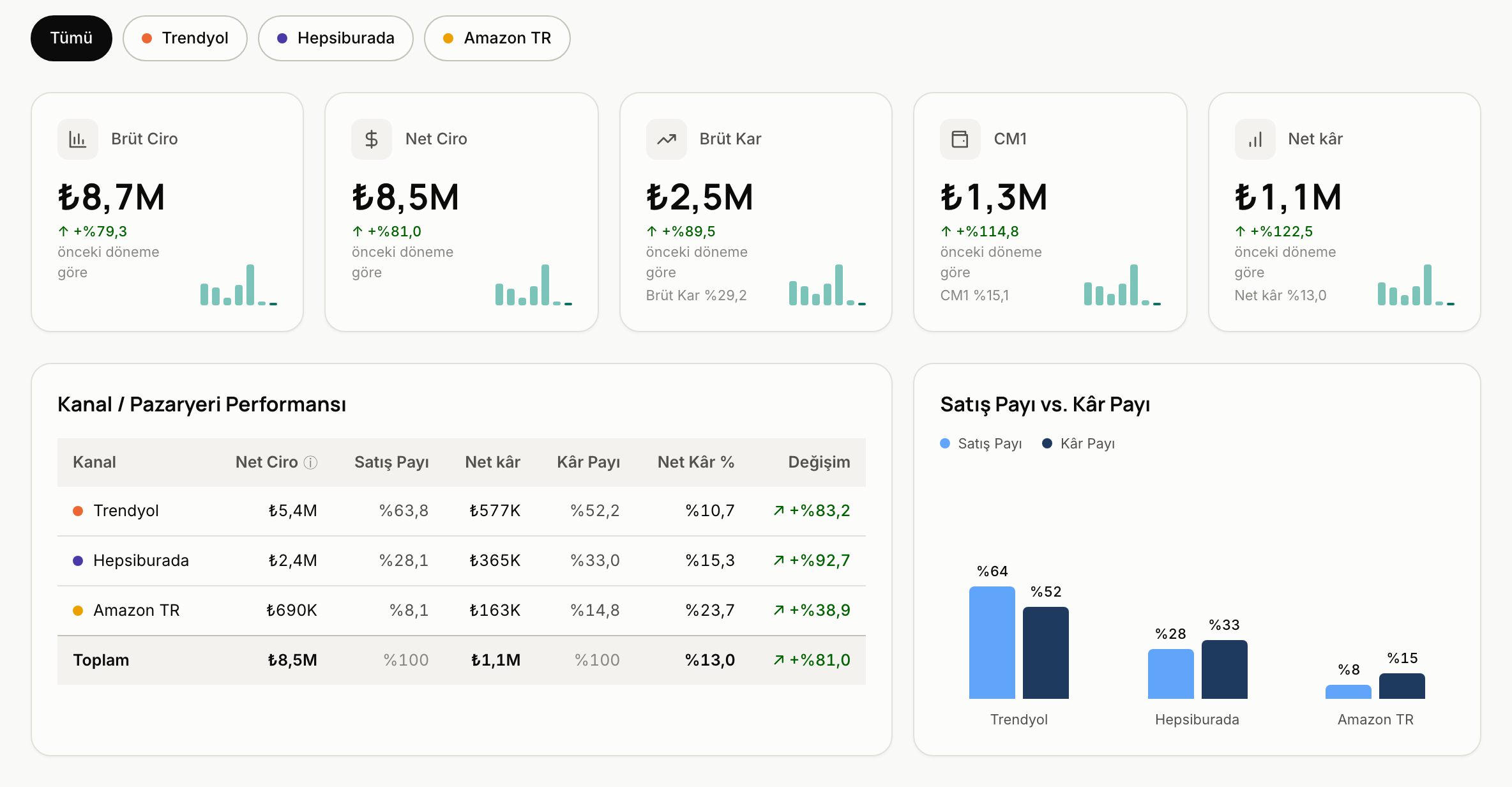Sort table by Satış Payı header
The image size is (1512, 787).
(391, 462)
